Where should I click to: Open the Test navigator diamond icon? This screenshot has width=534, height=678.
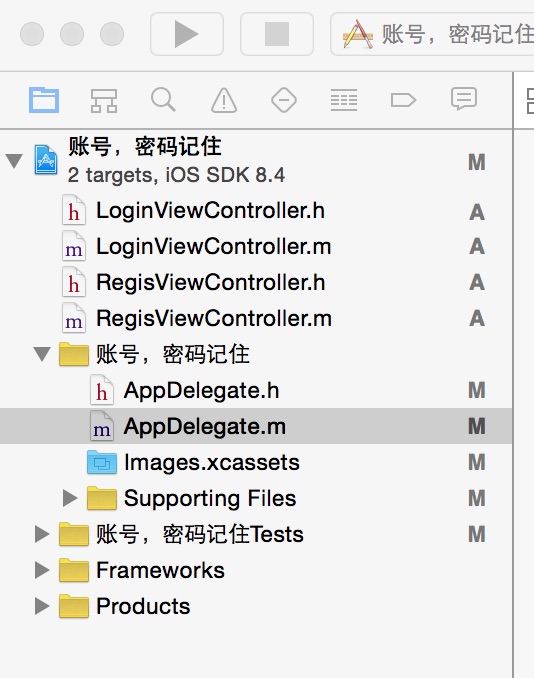click(x=284, y=100)
